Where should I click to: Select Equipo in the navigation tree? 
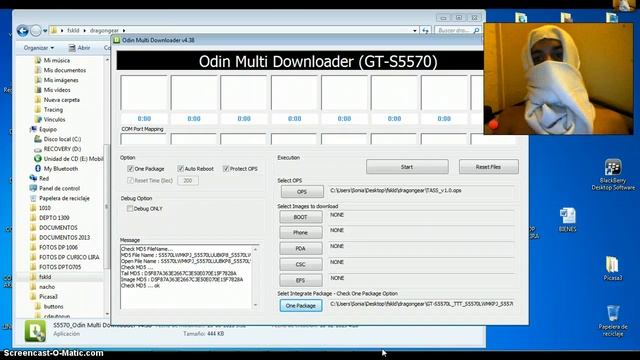point(48,129)
